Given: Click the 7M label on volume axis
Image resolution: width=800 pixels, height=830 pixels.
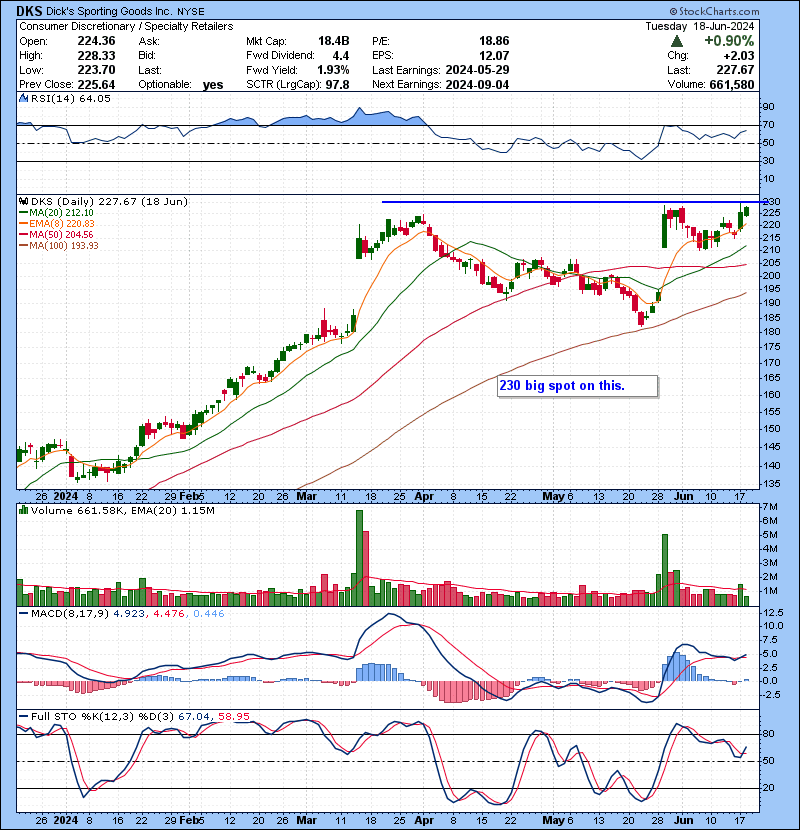Looking at the screenshot, I should click(x=769, y=507).
